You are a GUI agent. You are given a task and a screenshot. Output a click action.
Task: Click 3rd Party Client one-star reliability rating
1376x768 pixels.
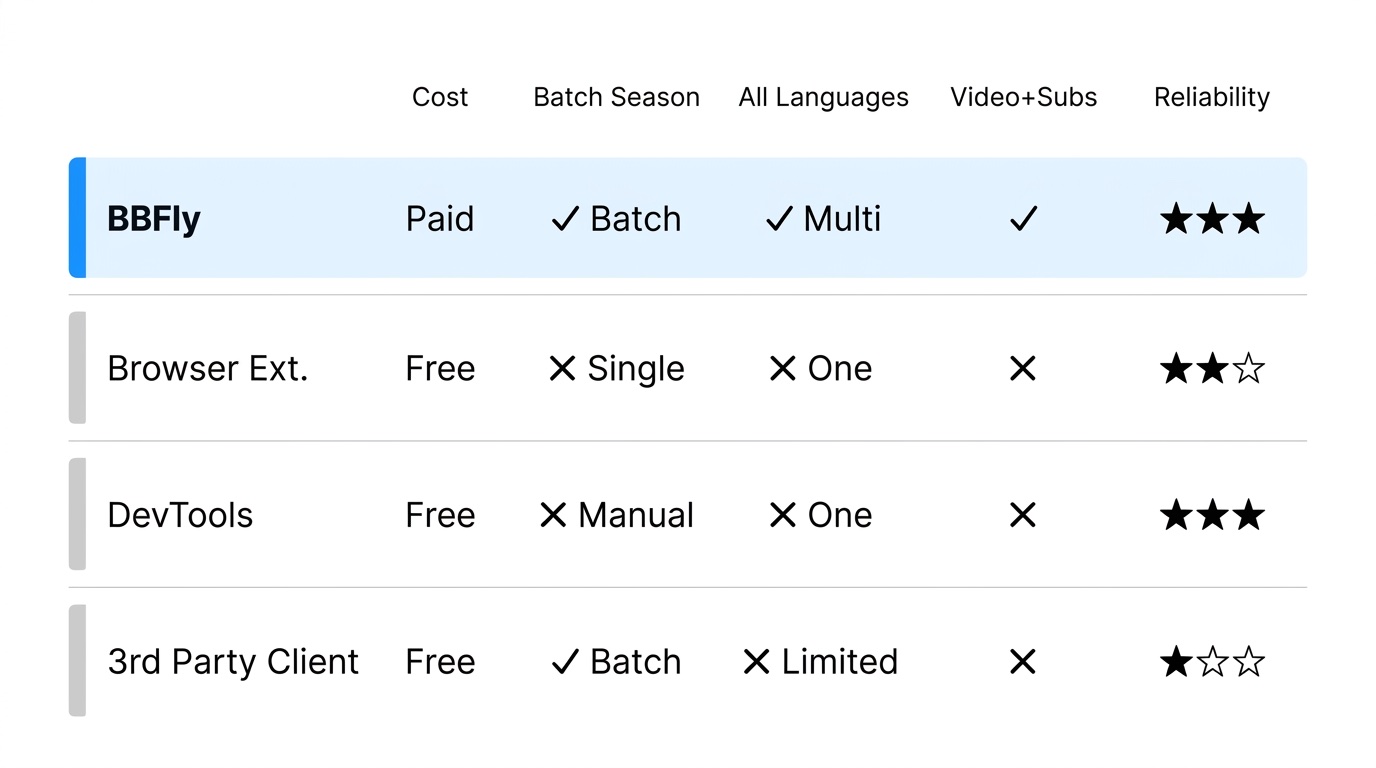[x=1212, y=662]
